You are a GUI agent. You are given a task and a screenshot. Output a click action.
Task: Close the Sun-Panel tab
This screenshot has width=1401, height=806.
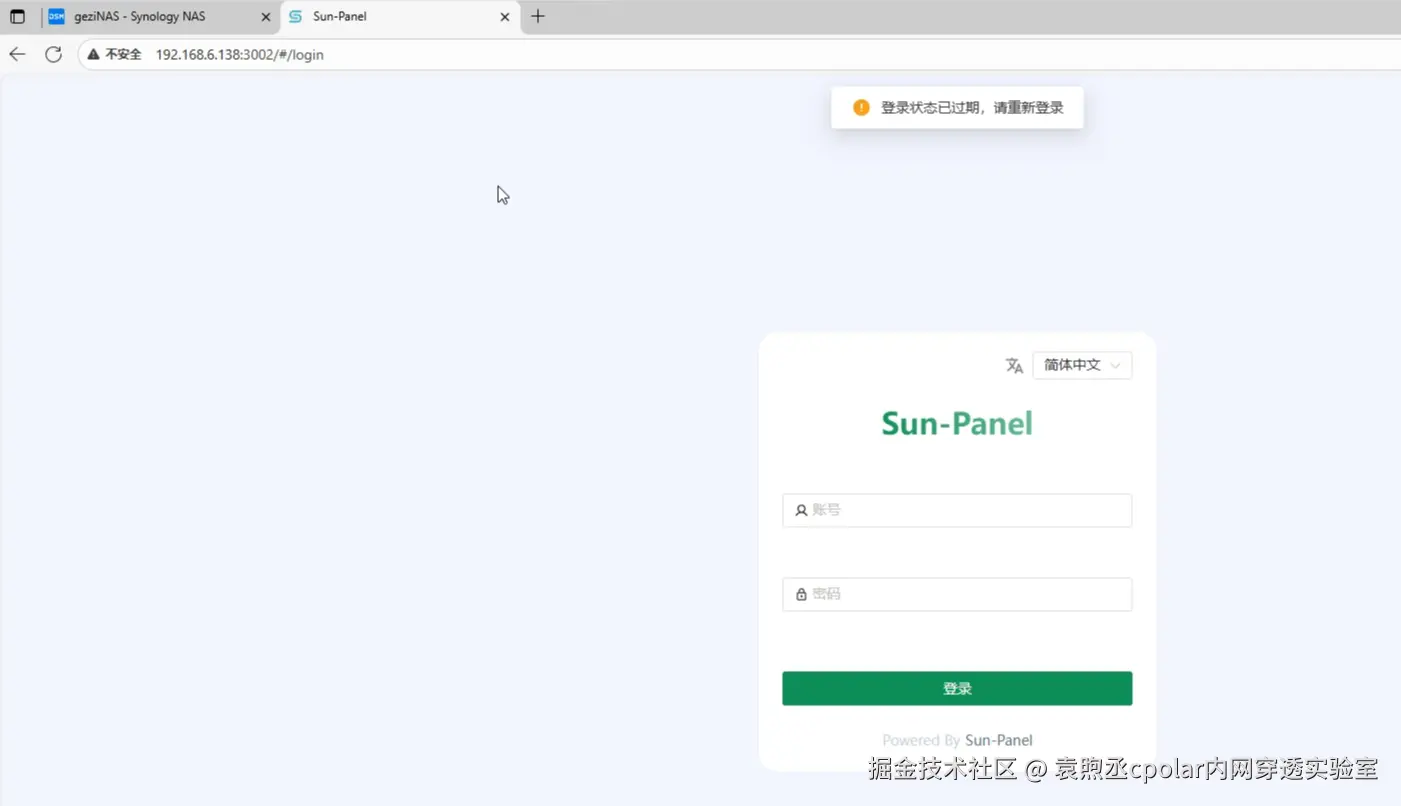(505, 17)
